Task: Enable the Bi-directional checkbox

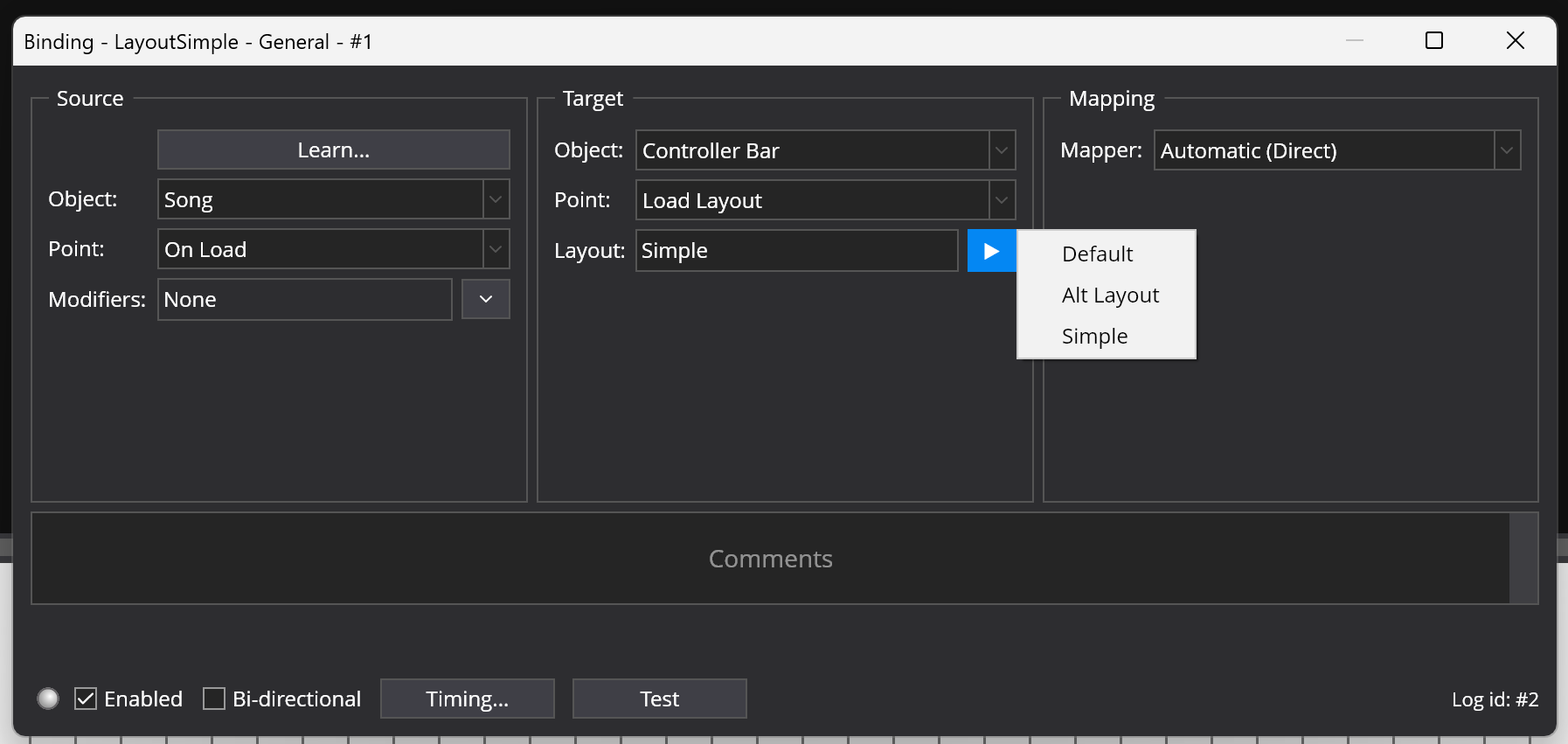Action: 214,699
